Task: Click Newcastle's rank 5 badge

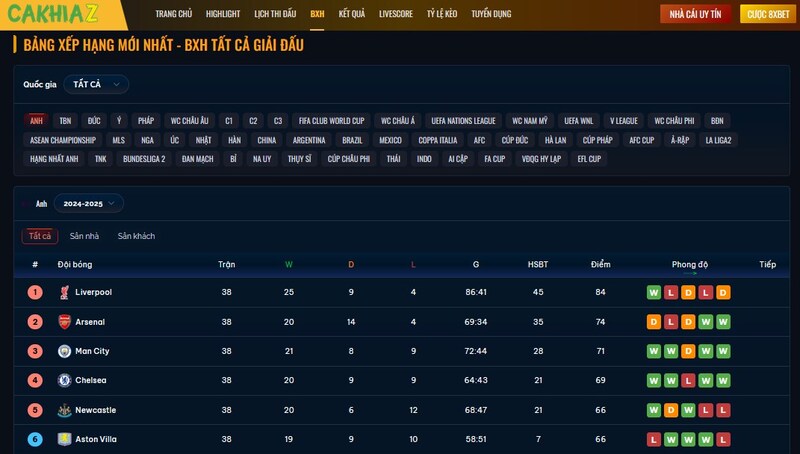Action: pos(35,410)
